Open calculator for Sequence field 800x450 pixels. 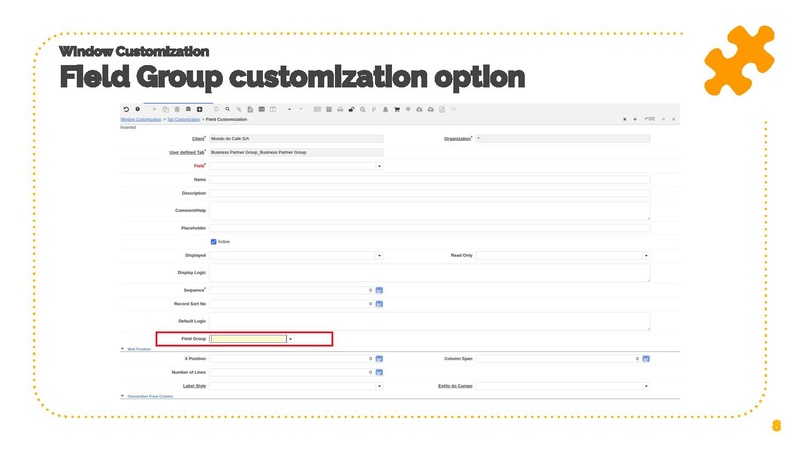[379, 291]
